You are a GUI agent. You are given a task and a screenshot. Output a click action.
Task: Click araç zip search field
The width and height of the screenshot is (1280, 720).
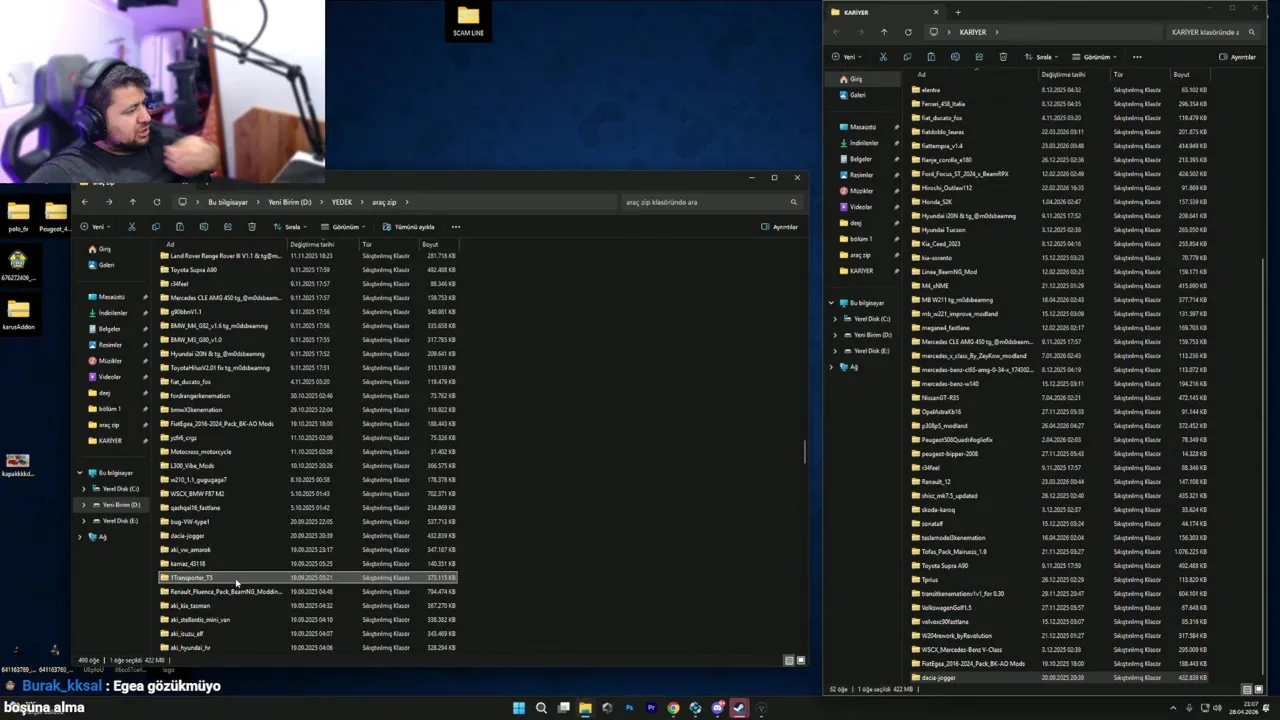711,202
